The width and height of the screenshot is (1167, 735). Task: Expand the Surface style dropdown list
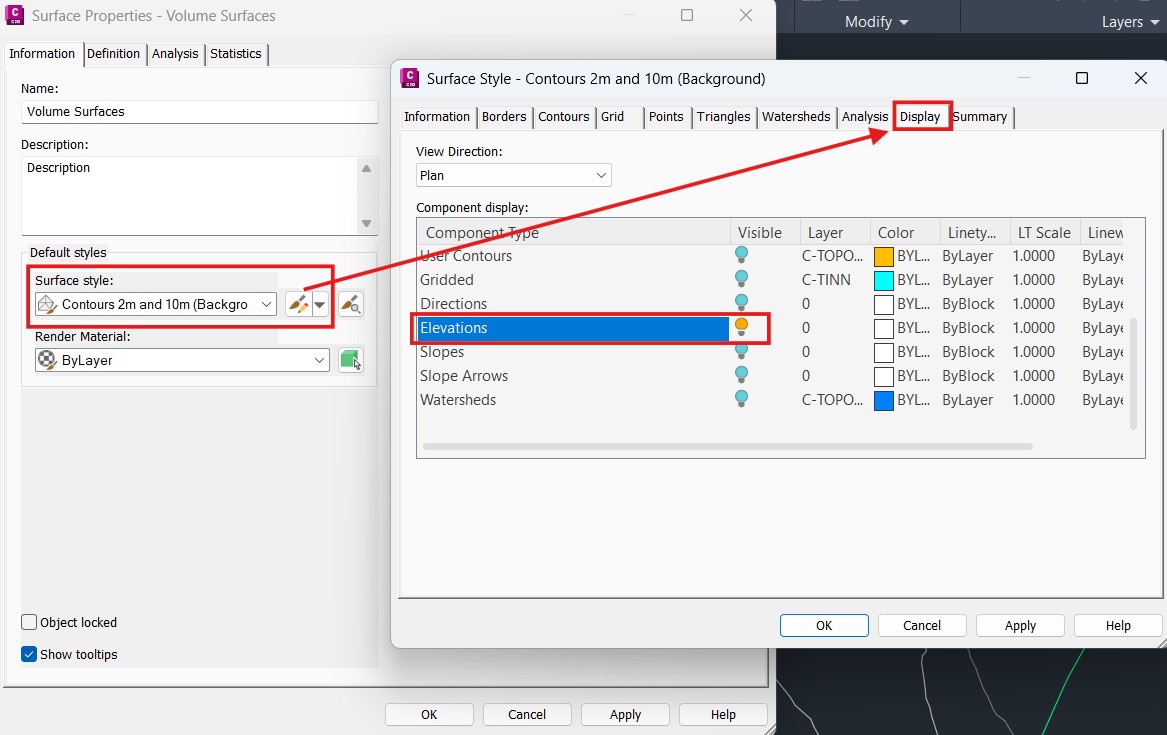point(266,304)
